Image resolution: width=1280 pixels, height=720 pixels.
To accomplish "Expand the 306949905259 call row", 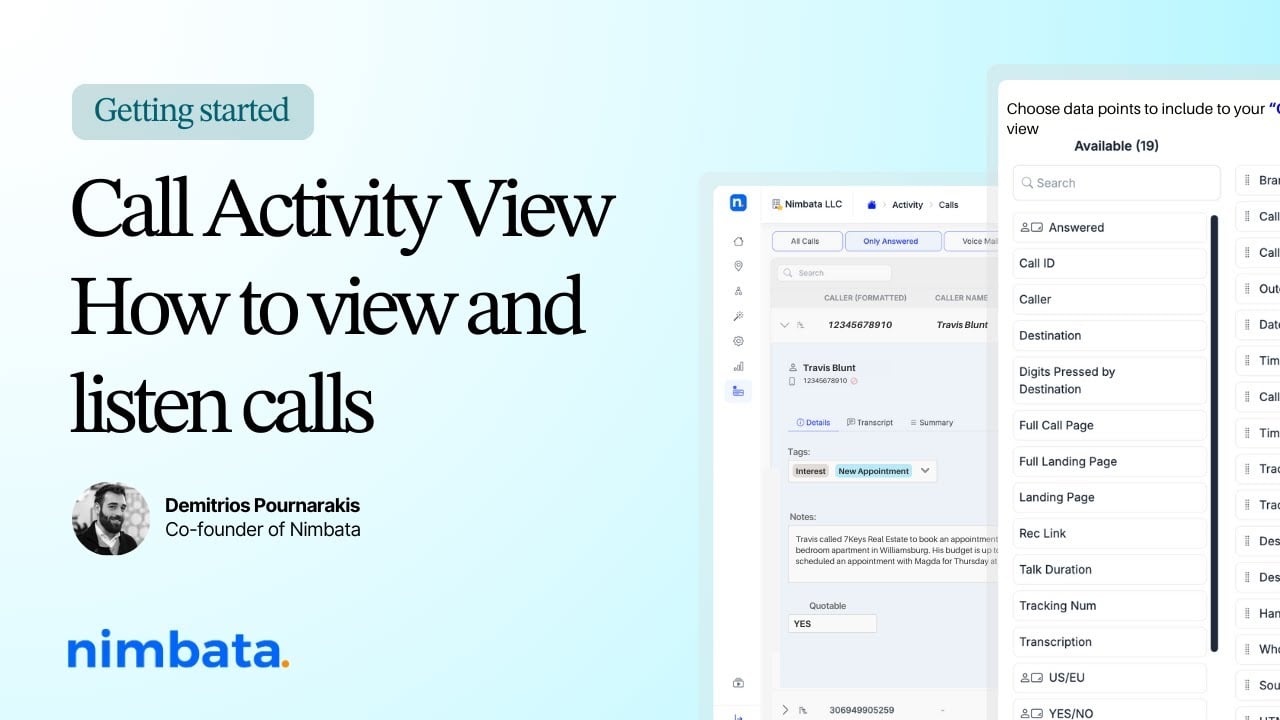I will [x=784, y=710].
